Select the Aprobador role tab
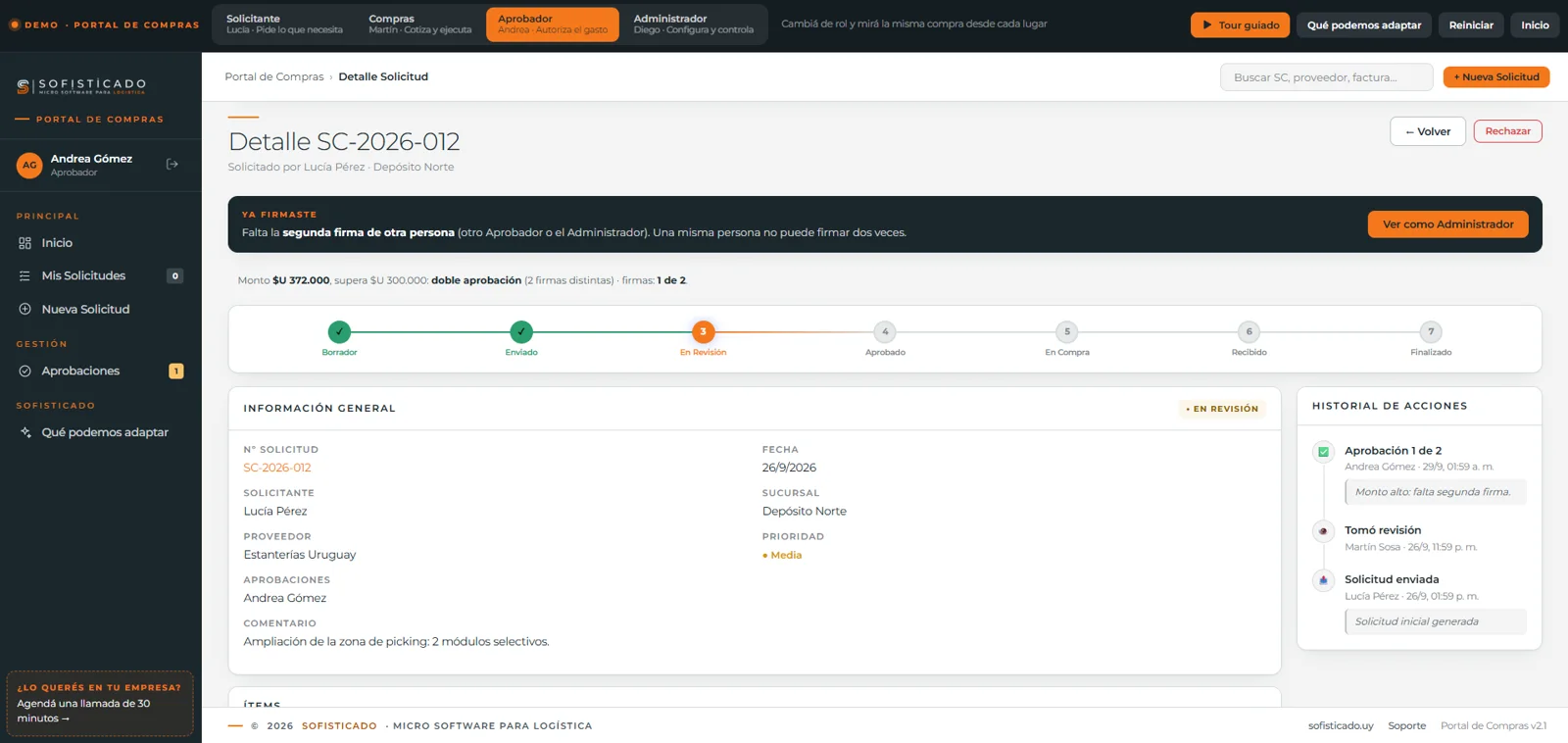1568x743 pixels. (553, 25)
